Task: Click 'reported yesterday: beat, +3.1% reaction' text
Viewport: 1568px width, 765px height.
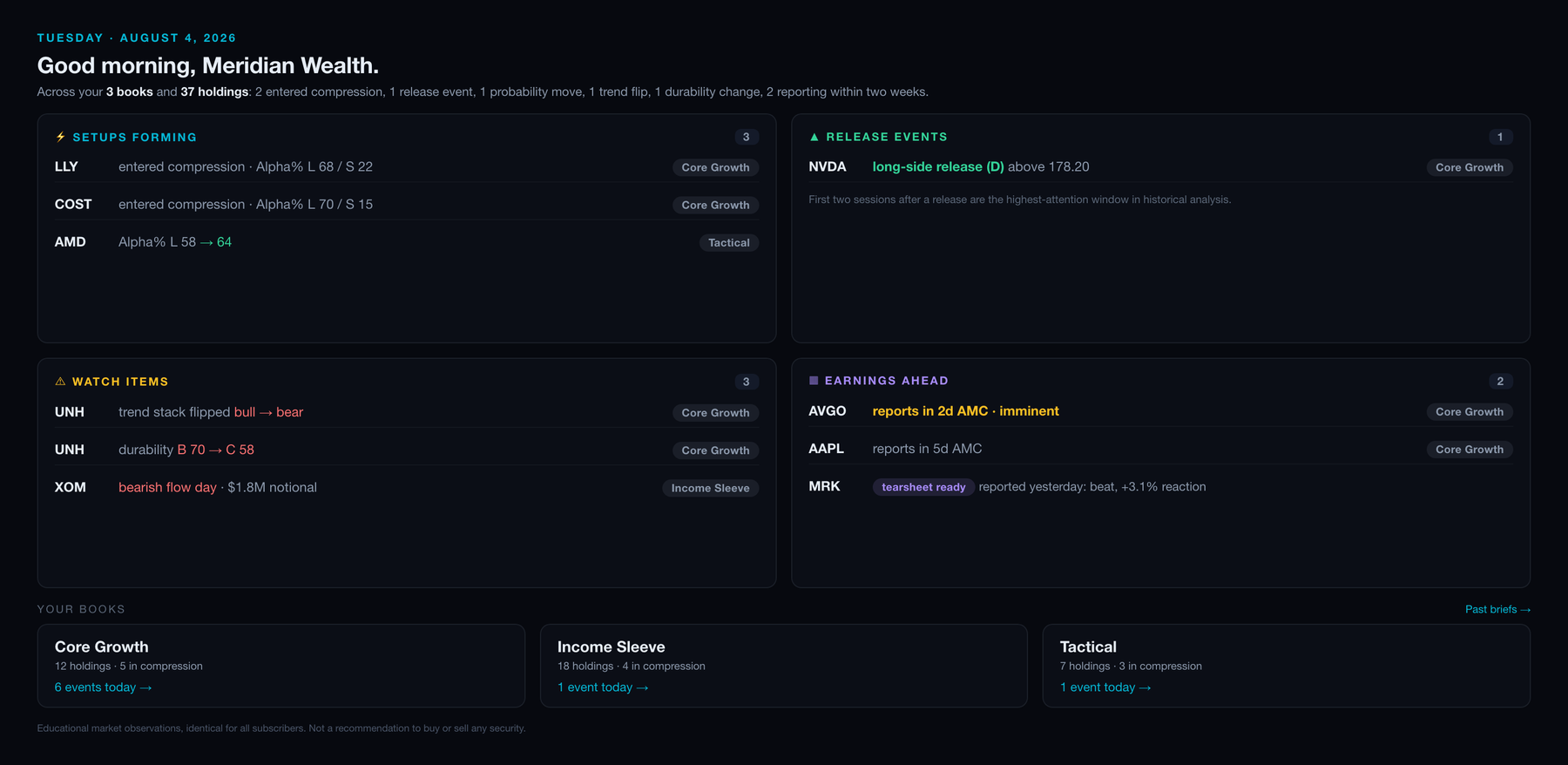Action: pos(1092,486)
